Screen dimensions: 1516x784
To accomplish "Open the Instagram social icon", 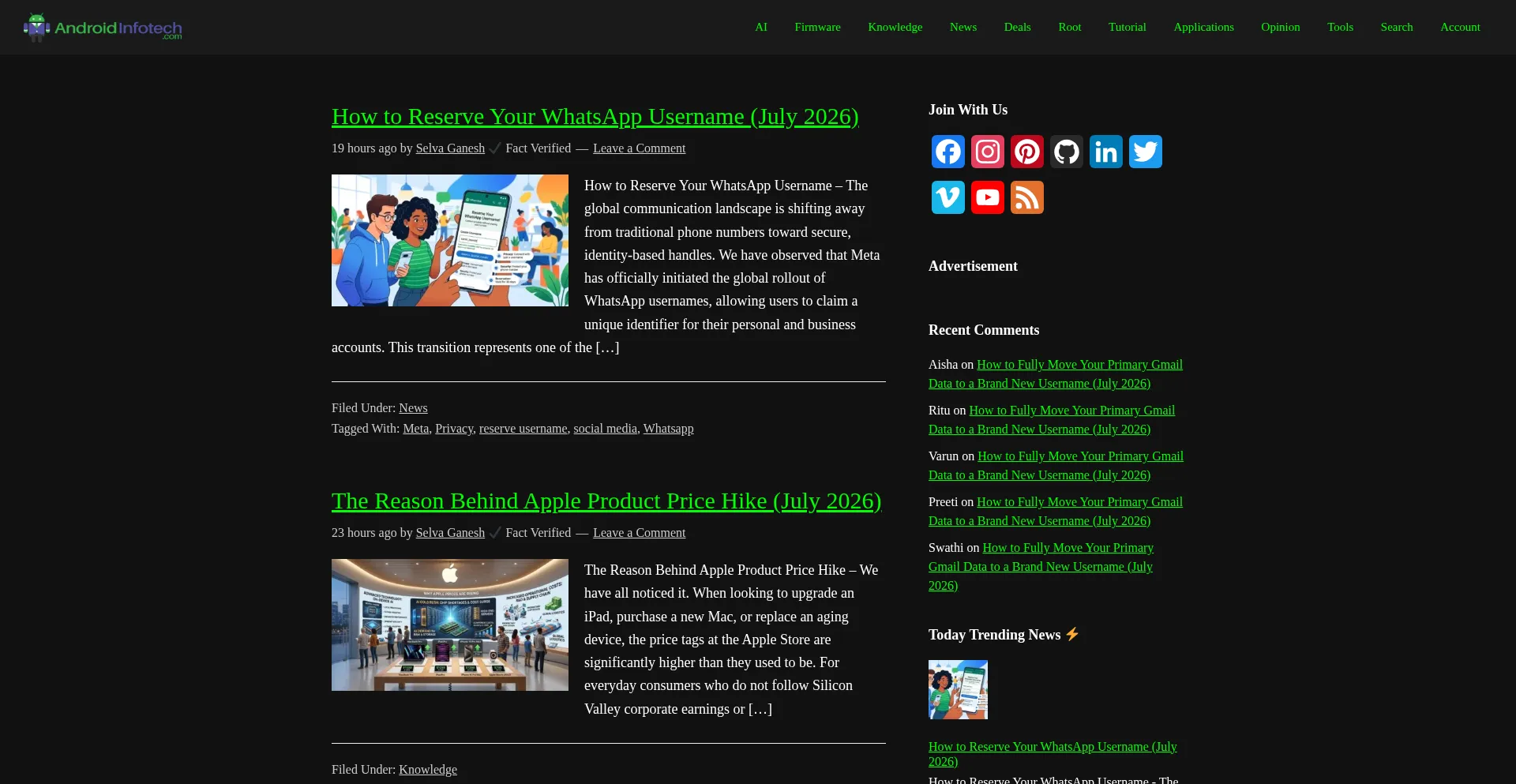I will tap(988, 152).
